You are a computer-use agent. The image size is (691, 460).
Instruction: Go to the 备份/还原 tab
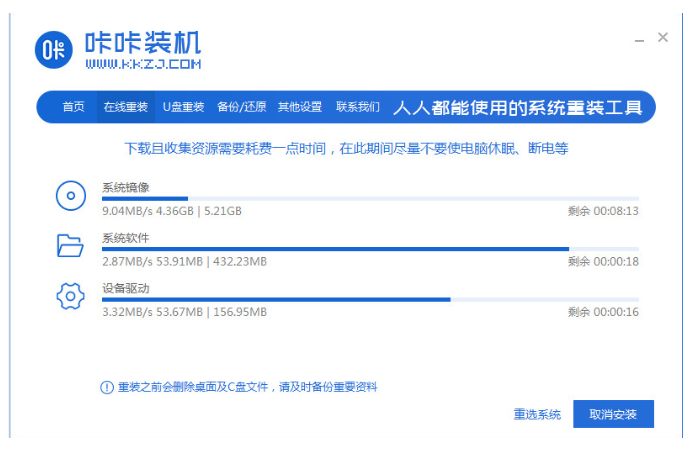pos(241,107)
